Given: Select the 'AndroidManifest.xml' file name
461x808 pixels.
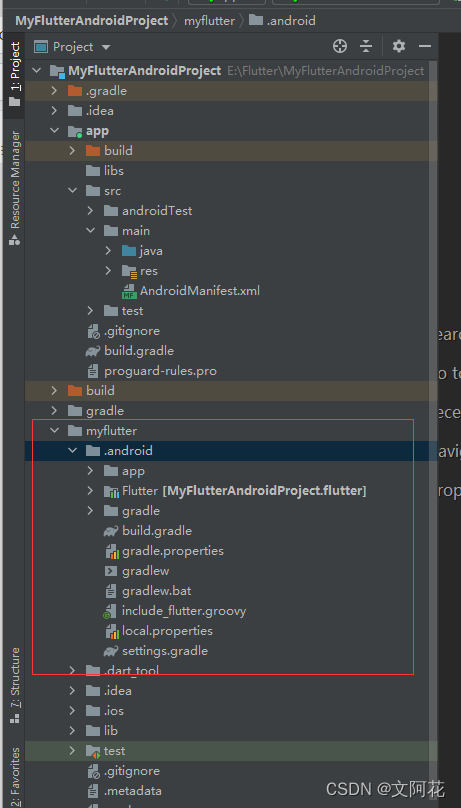Looking at the screenshot, I should tap(200, 291).
